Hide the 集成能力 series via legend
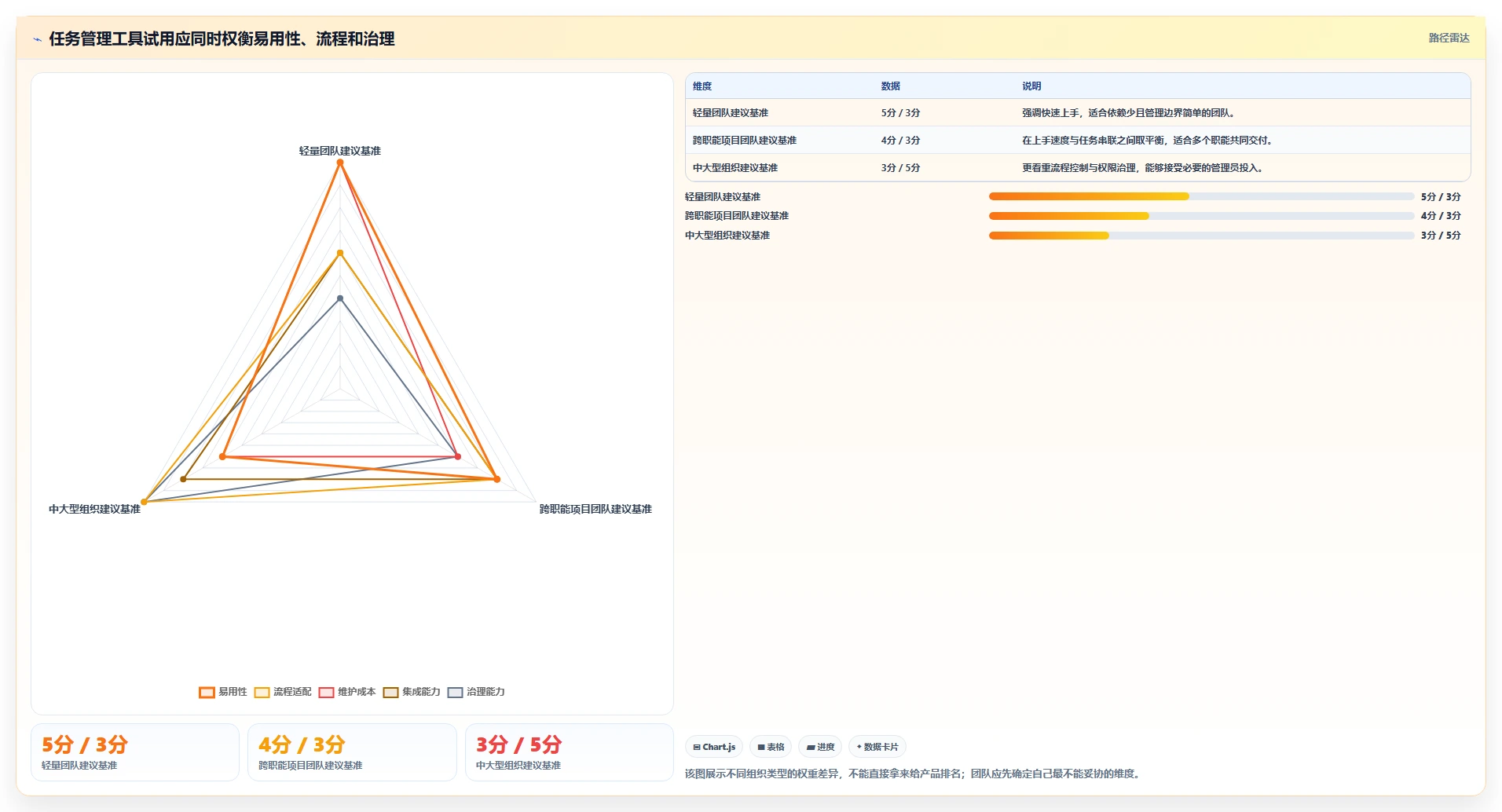The height and width of the screenshot is (812, 1502). [x=412, y=692]
